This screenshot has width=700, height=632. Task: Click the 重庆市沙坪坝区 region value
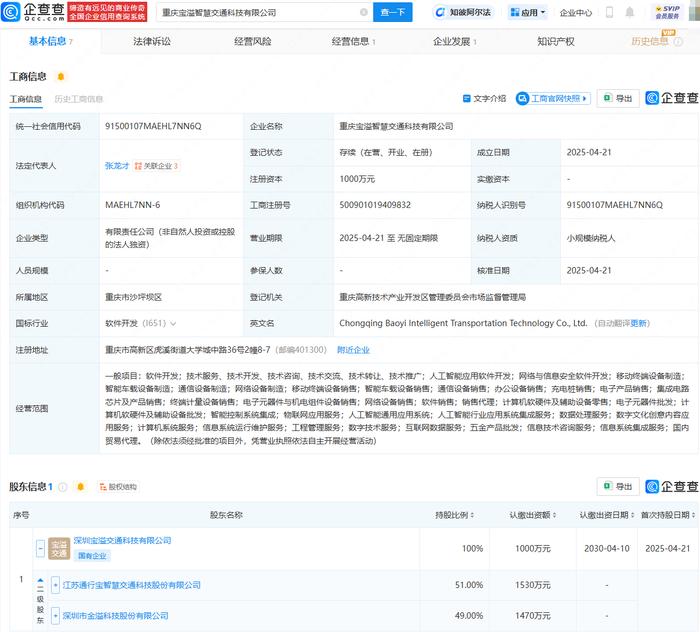[133, 297]
